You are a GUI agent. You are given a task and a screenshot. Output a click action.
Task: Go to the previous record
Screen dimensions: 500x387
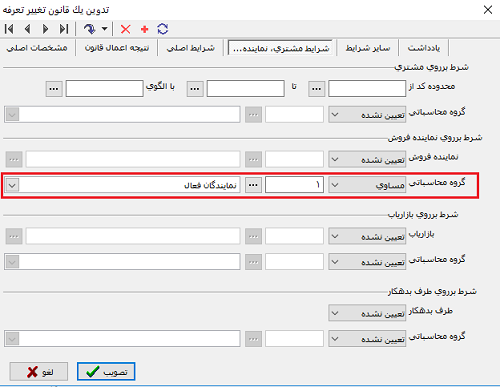pos(28,29)
